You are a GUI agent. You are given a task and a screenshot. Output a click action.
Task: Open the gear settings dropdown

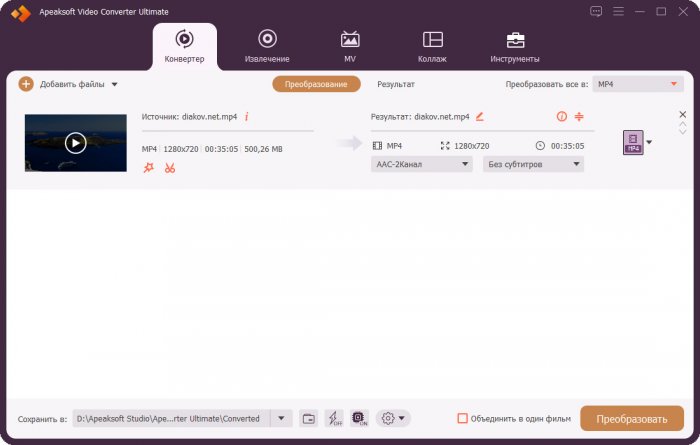pyautogui.click(x=393, y=419)
